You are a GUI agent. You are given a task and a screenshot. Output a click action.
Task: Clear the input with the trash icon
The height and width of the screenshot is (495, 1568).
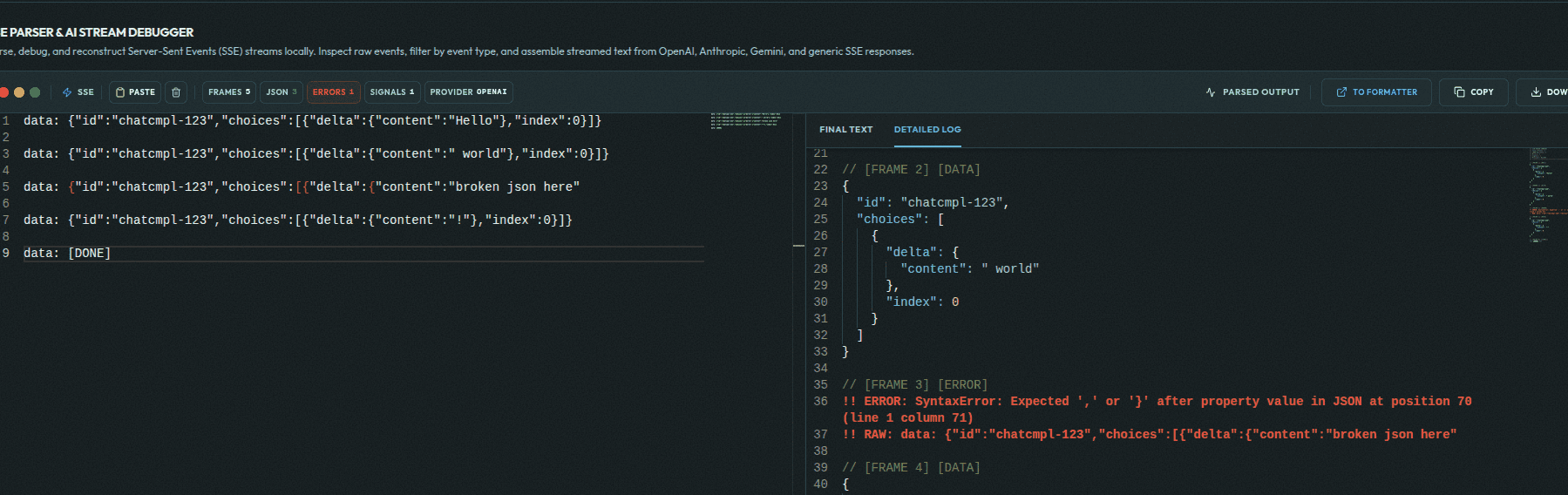pos(176,92)
